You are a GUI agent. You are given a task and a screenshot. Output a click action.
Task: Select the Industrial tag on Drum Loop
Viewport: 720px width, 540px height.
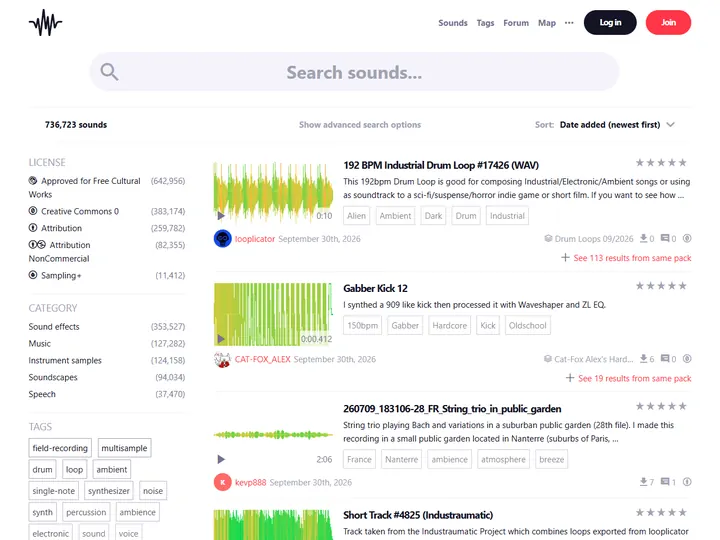(507, 216)
